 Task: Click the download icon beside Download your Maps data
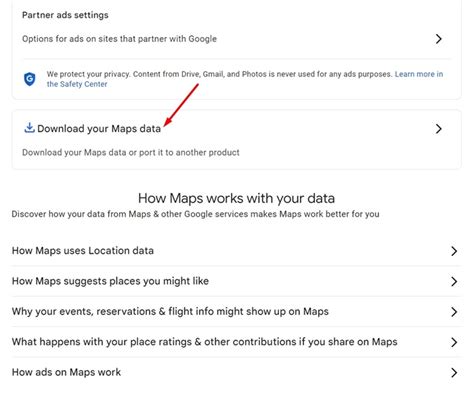[x=29, y=128]
